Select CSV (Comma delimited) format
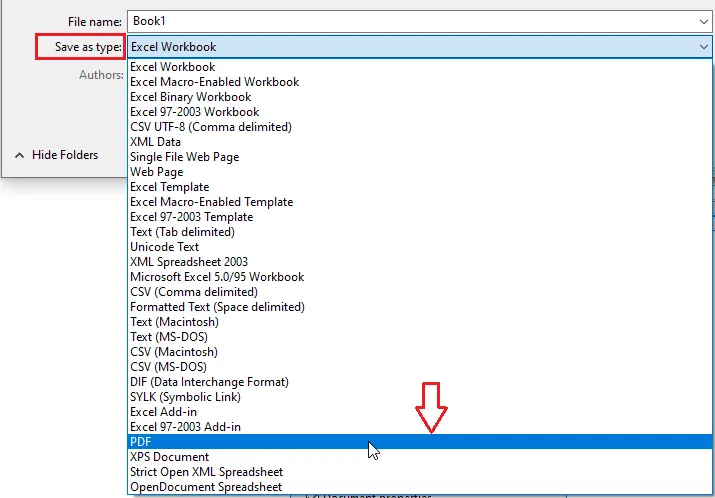715x498 pixels. pyautogui.click(x=420, y=292)
